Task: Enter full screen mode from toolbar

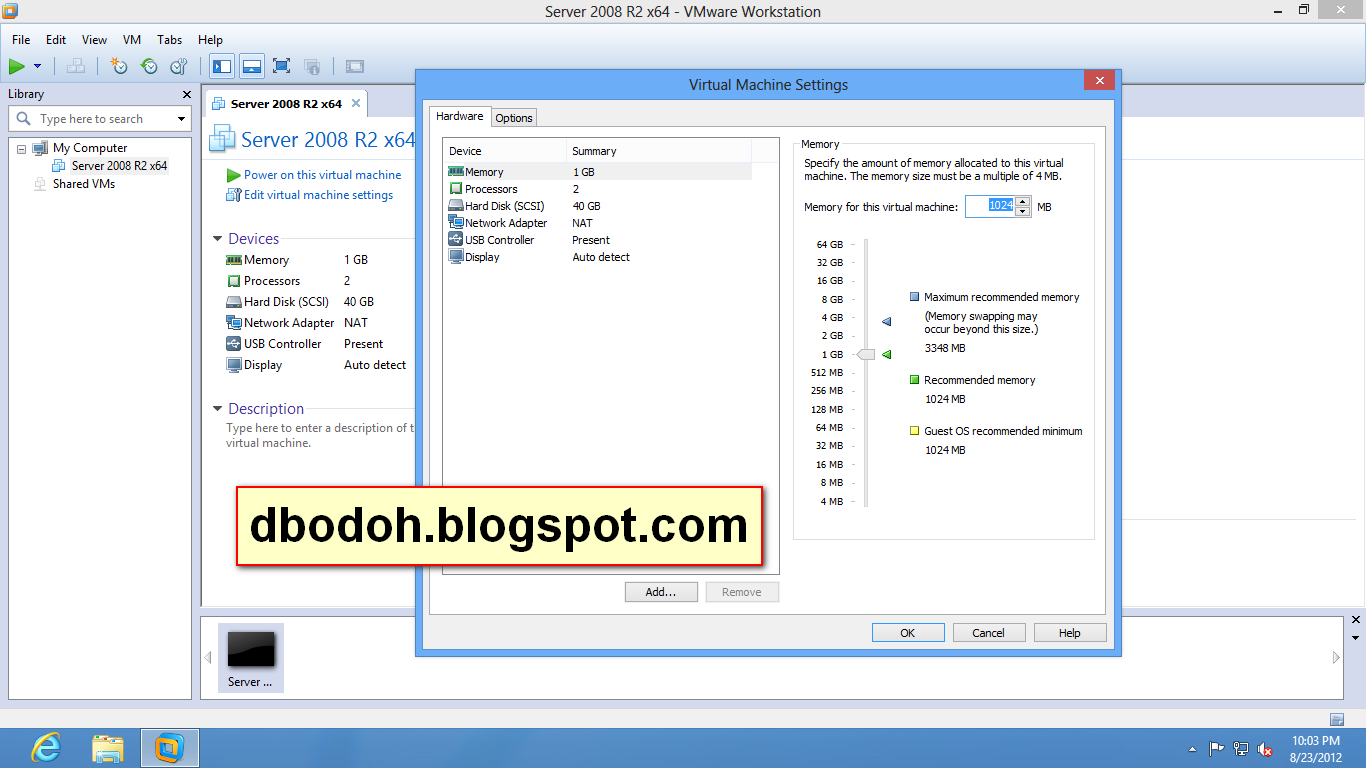Action: pyautogui.click(x=282, y=66)
